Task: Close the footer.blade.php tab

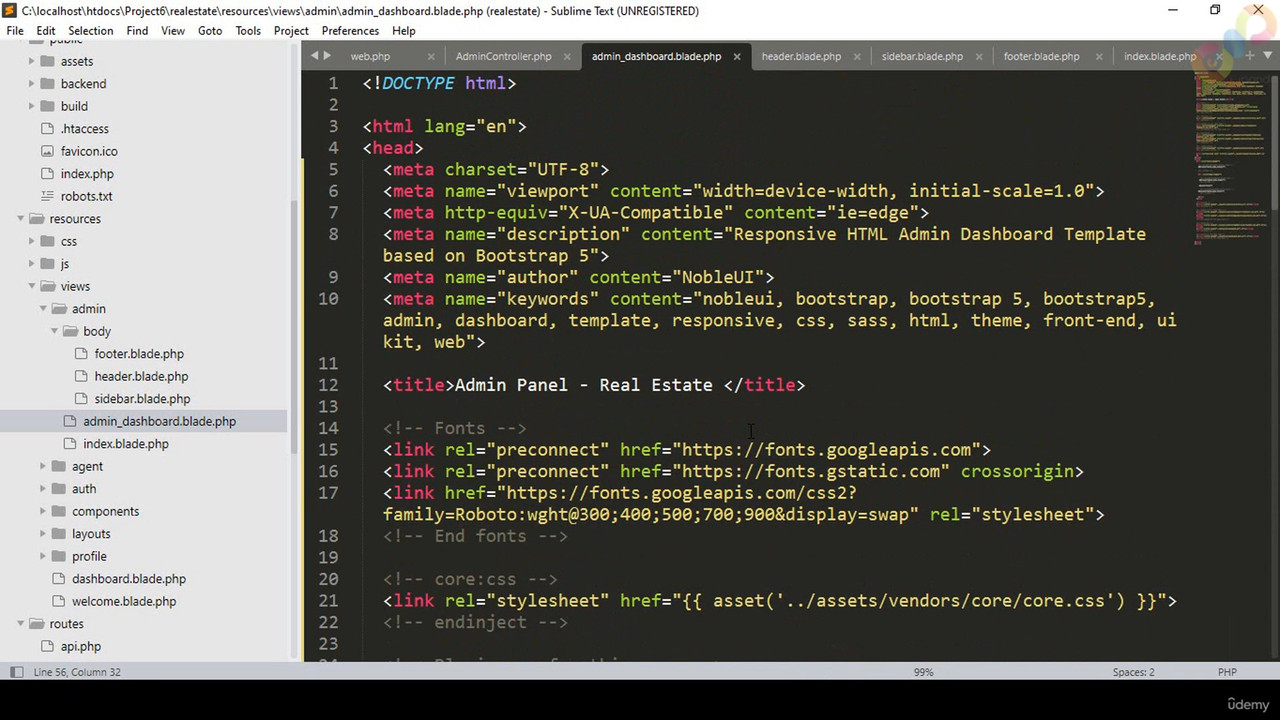Action: (x=1099, y=56)
